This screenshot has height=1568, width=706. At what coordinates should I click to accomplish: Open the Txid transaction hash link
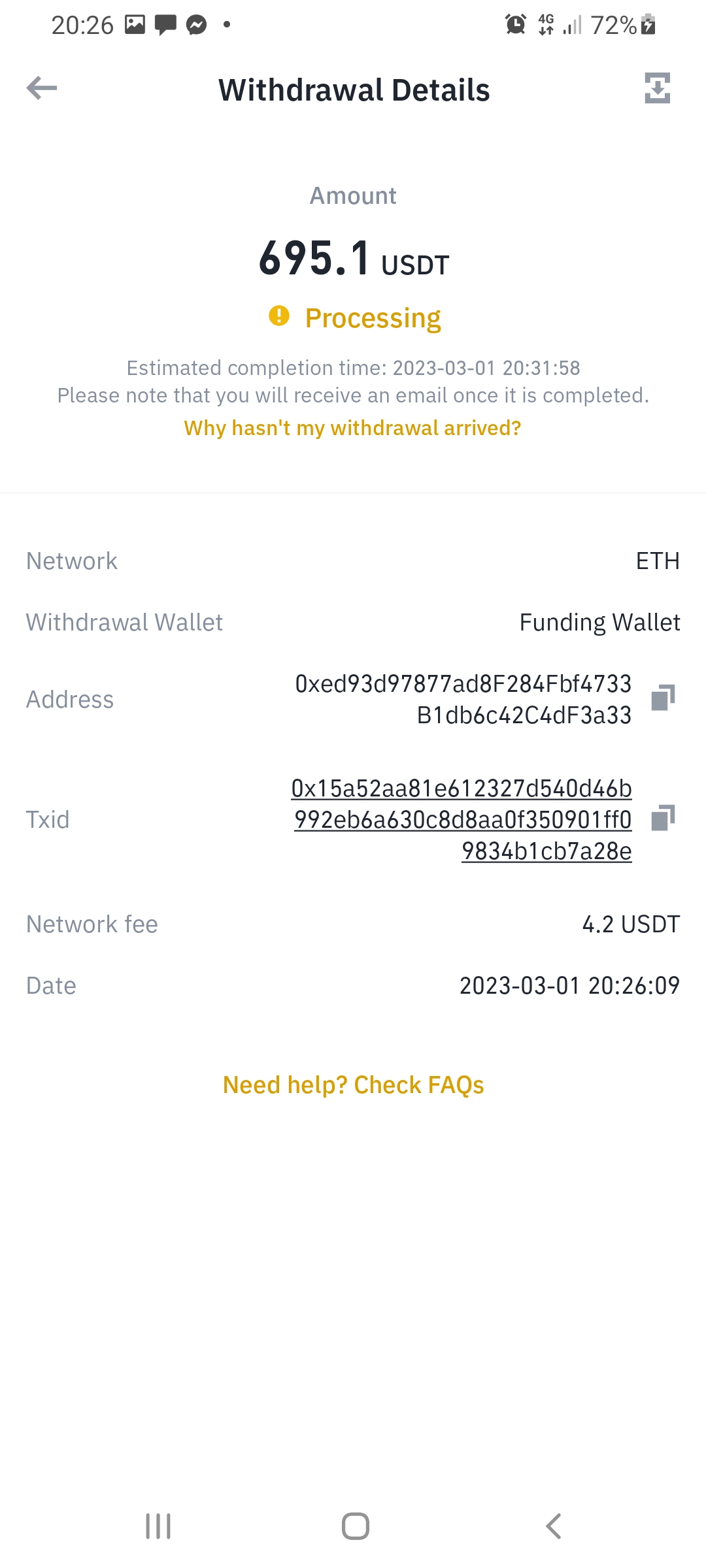click(x=462, y=820)
